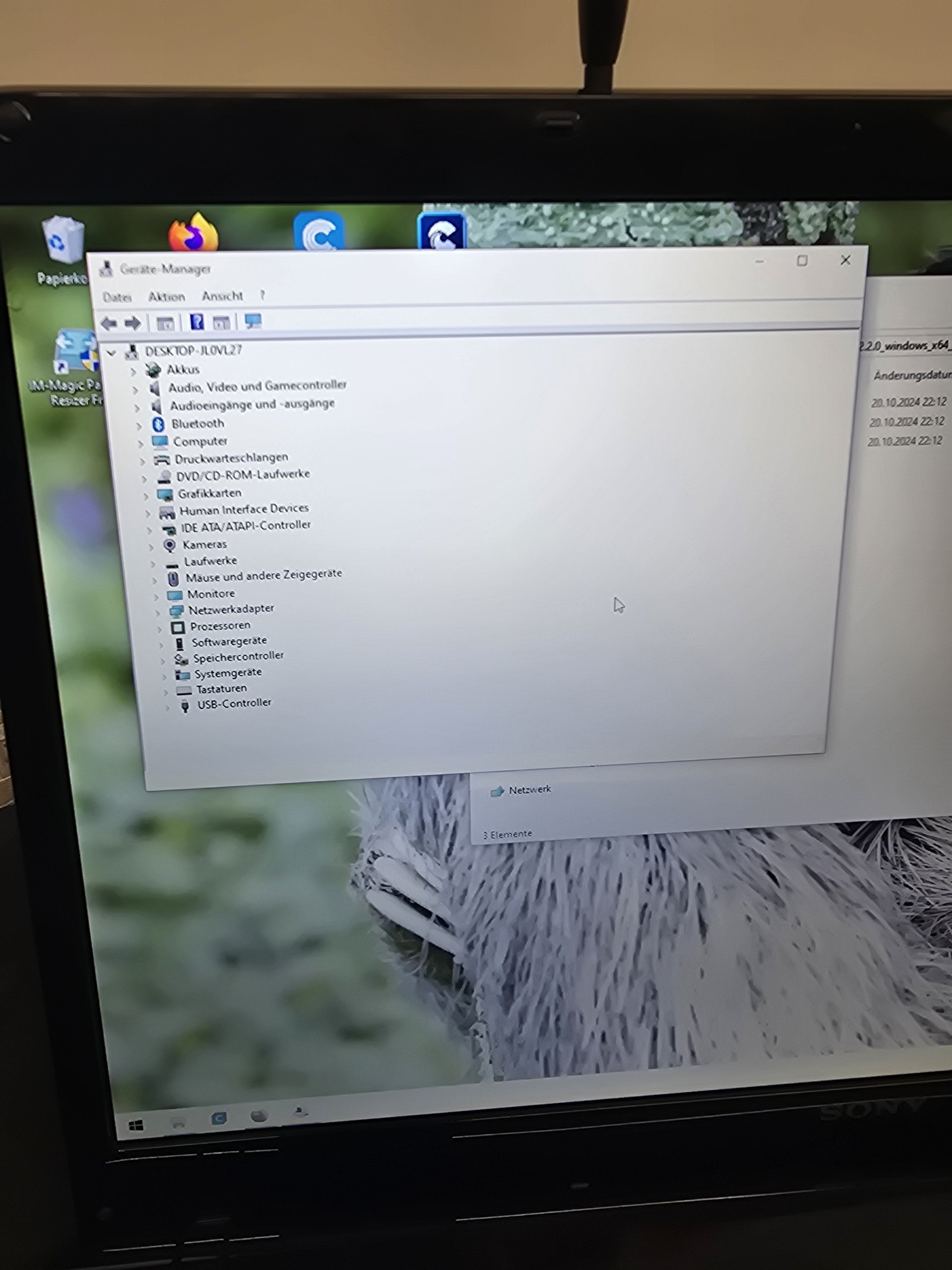Click the Back arrow toolbar icon
Image resolution: width=952 pixels, height=1270 pixels.
pyautogui.click(x=109, y=324)
